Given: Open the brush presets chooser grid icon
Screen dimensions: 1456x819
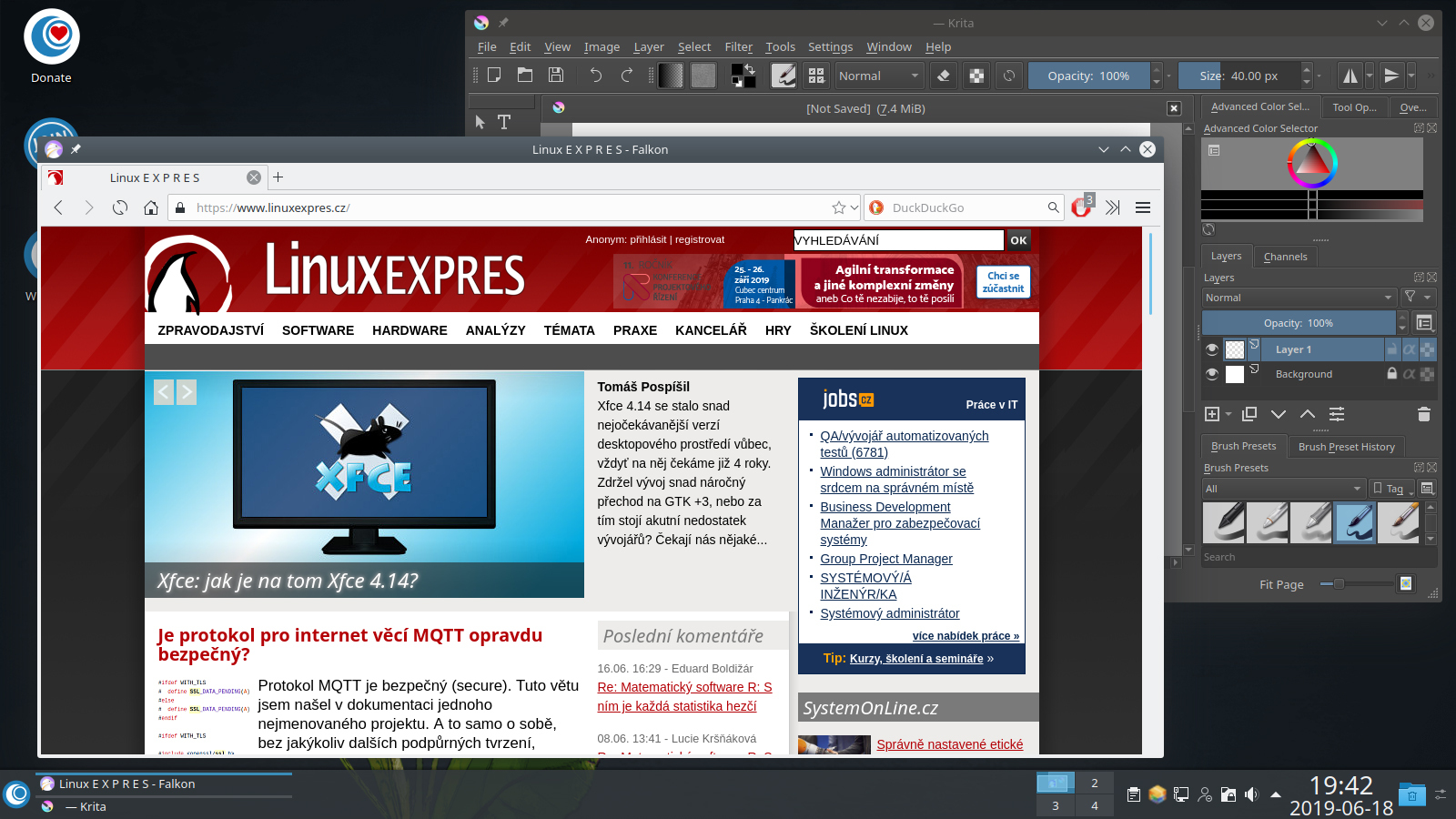Looking at the screenshot, I should point(816,76).
